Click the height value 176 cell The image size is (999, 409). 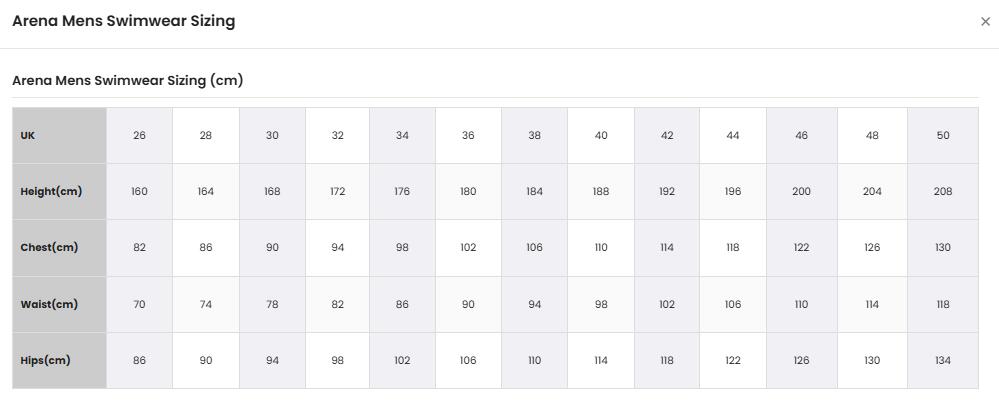pos(402,191)
